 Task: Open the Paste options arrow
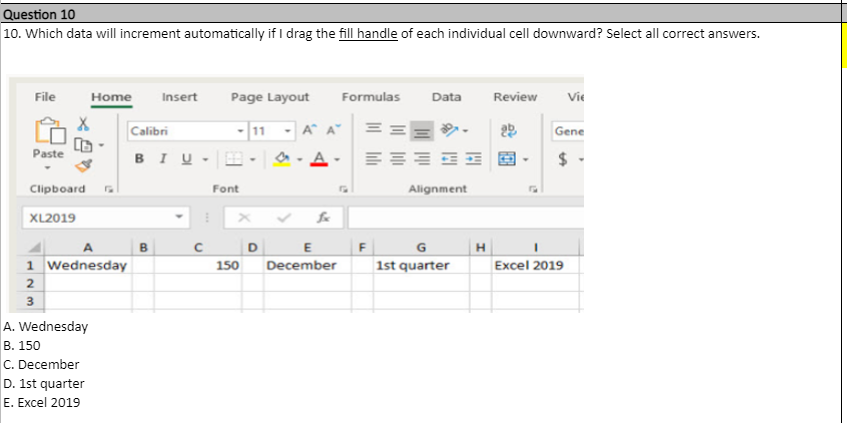(x=48, y=168)
